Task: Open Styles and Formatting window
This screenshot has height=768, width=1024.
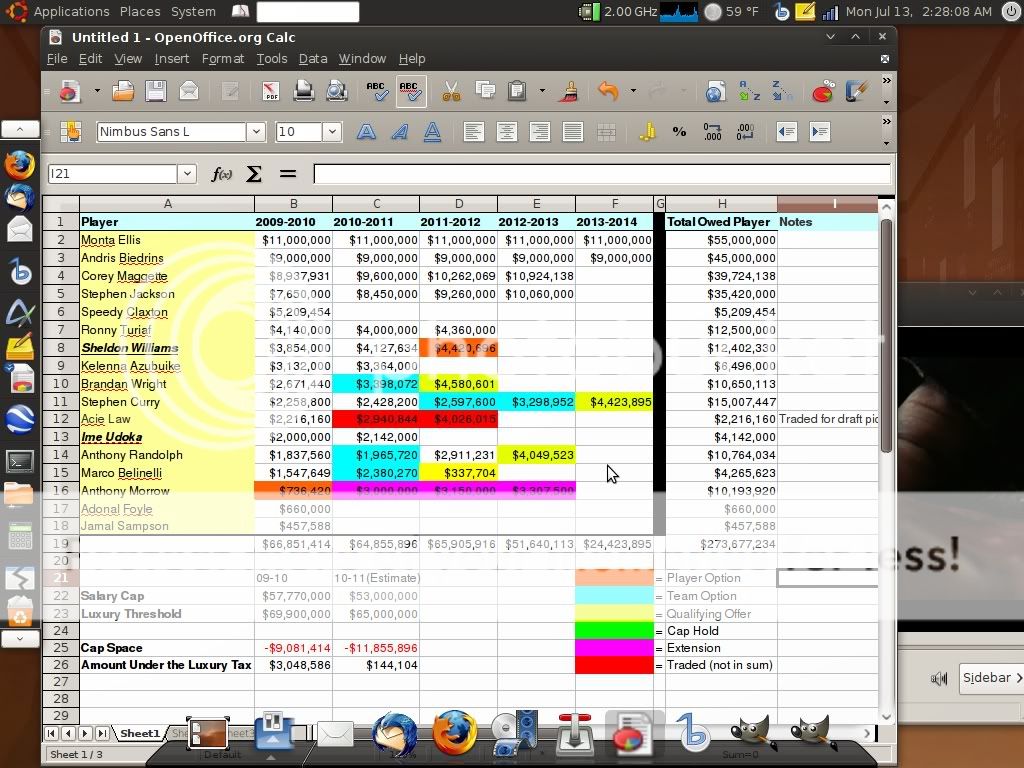Action: point(71,132)
